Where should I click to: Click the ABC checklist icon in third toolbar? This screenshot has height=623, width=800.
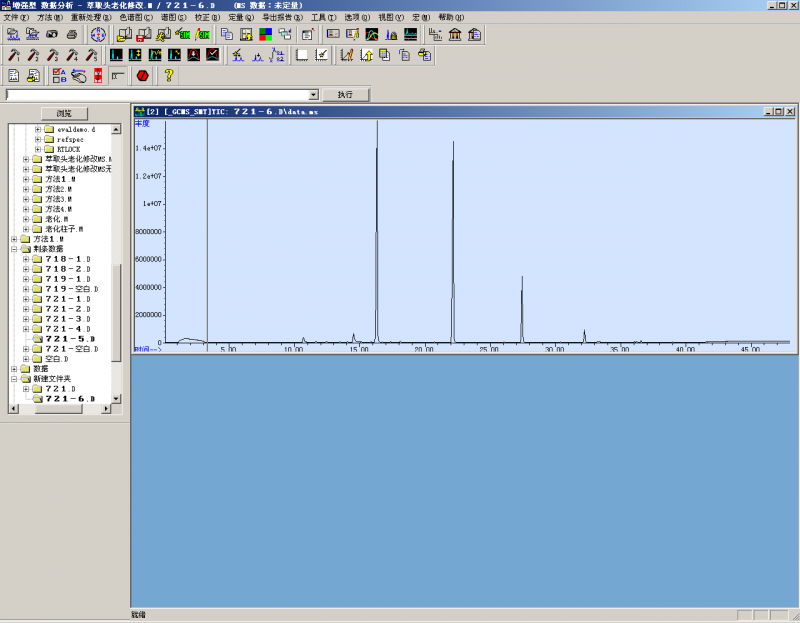pyautogui.click(x=58, y=75)
